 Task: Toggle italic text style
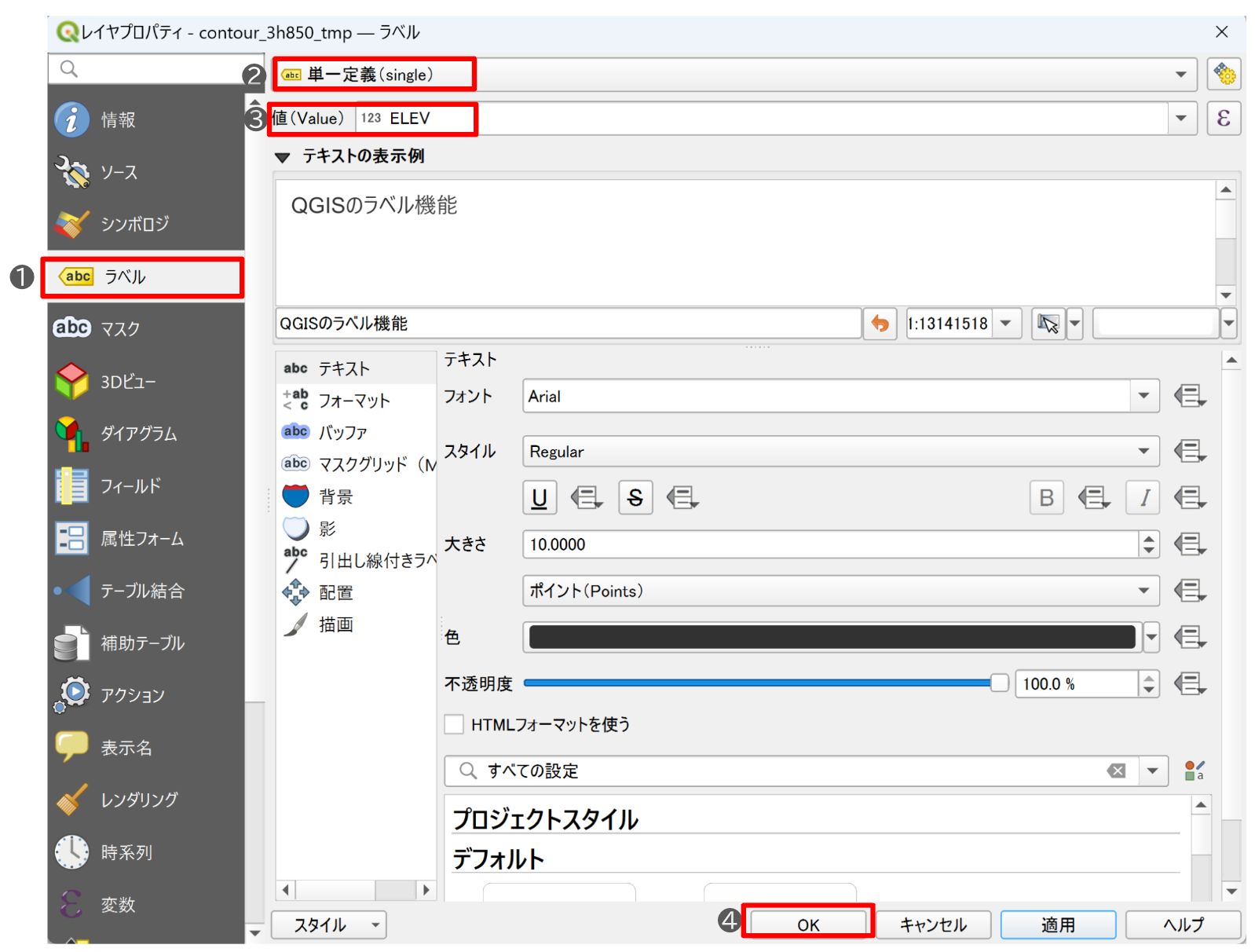point(1143,497)
